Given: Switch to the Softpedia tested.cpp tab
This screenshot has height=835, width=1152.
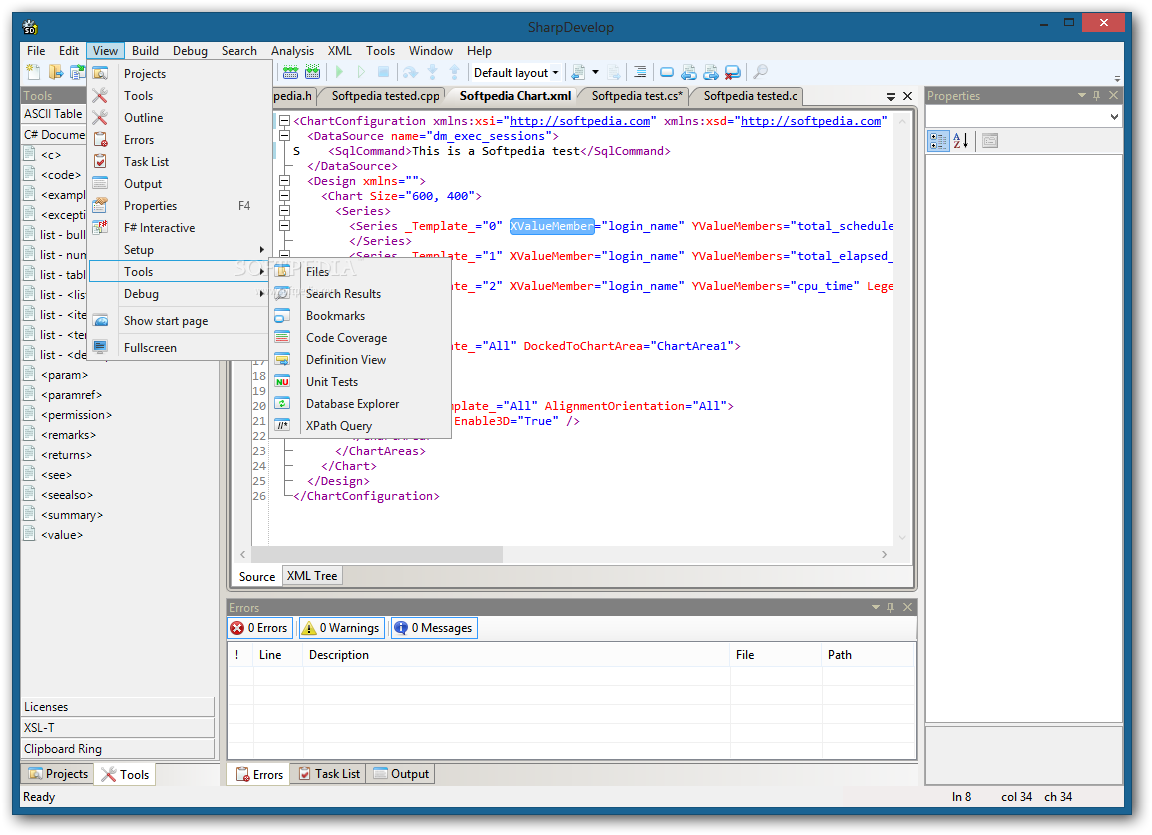Looking at the screenshot, I should click(x=385, y=96).
